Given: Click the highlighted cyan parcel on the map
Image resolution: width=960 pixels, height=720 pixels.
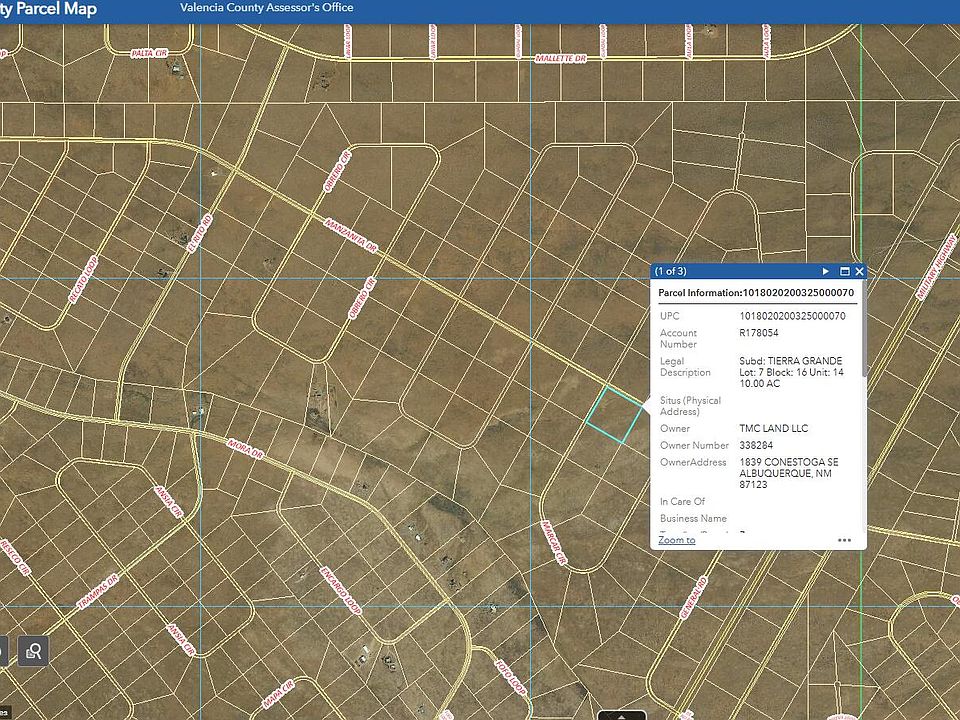Looking at the screenshot, I should pyautogui.click(x=614, y=414).
